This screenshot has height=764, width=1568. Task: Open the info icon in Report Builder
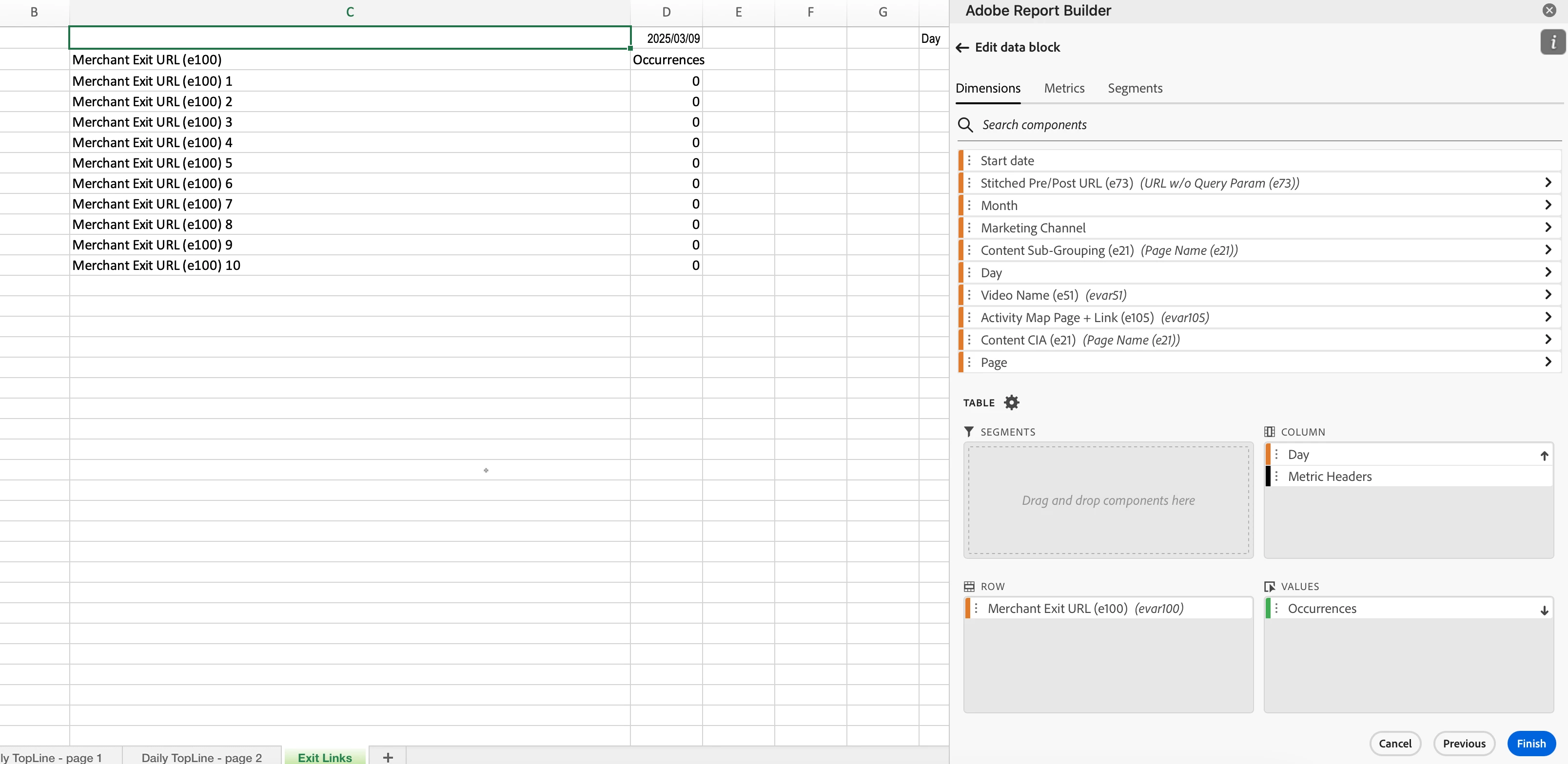pyautogui.click(x=1552, y=42)
